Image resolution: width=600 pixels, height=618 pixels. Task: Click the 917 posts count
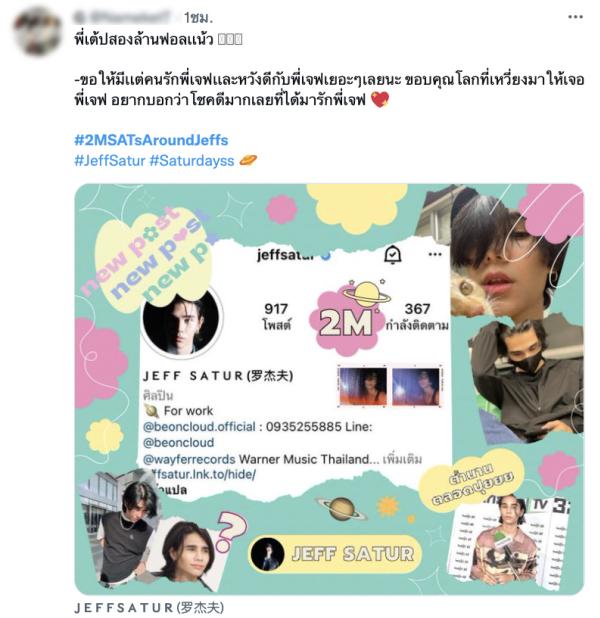276,316
